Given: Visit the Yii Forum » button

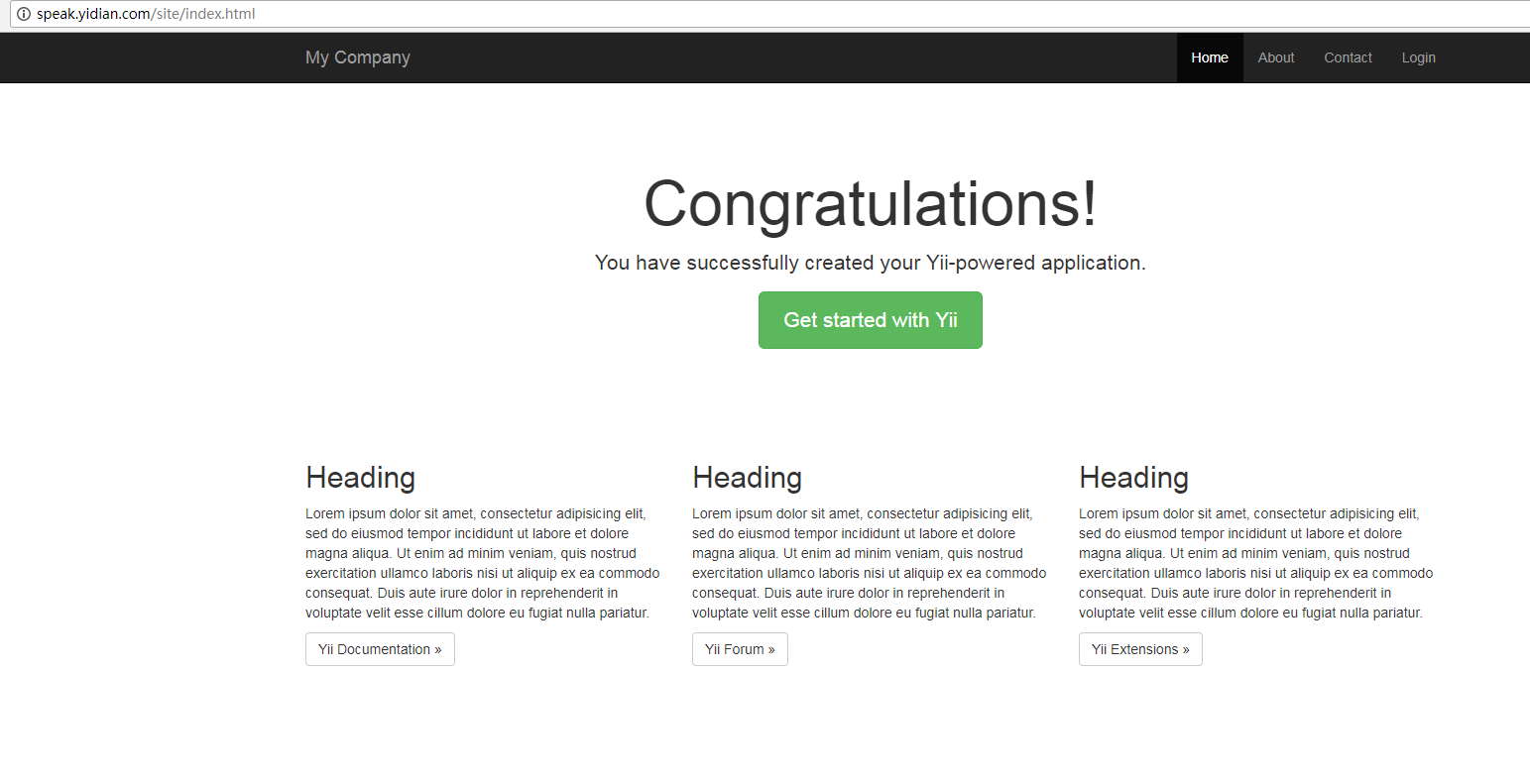Looking at the screenshot, I should pyautogui.click(x=740, y=649).
